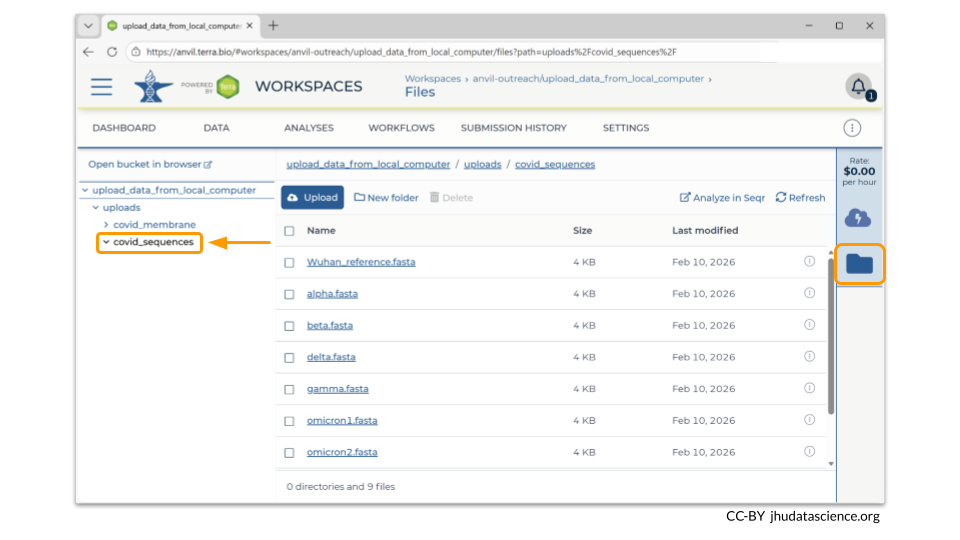
Task: Open bucket in browser link
Action: coord(150,164)
